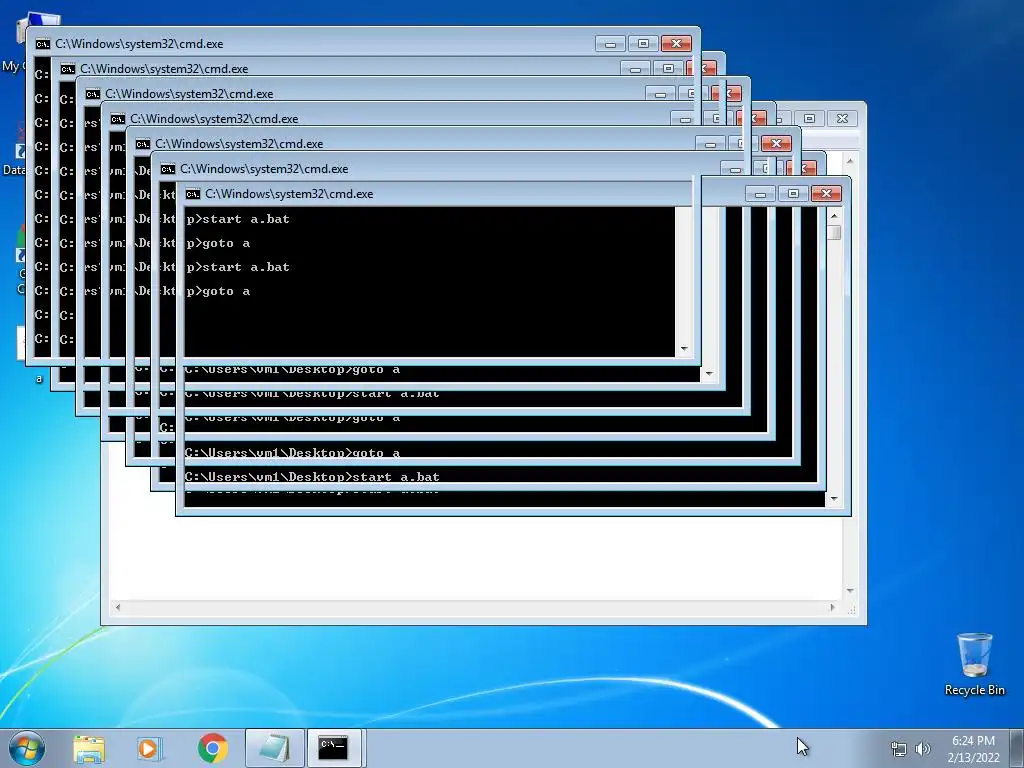Click the Notepad vertical scrollbar down arrow
The image size is (1024, 768).
[x=850, y=591]
